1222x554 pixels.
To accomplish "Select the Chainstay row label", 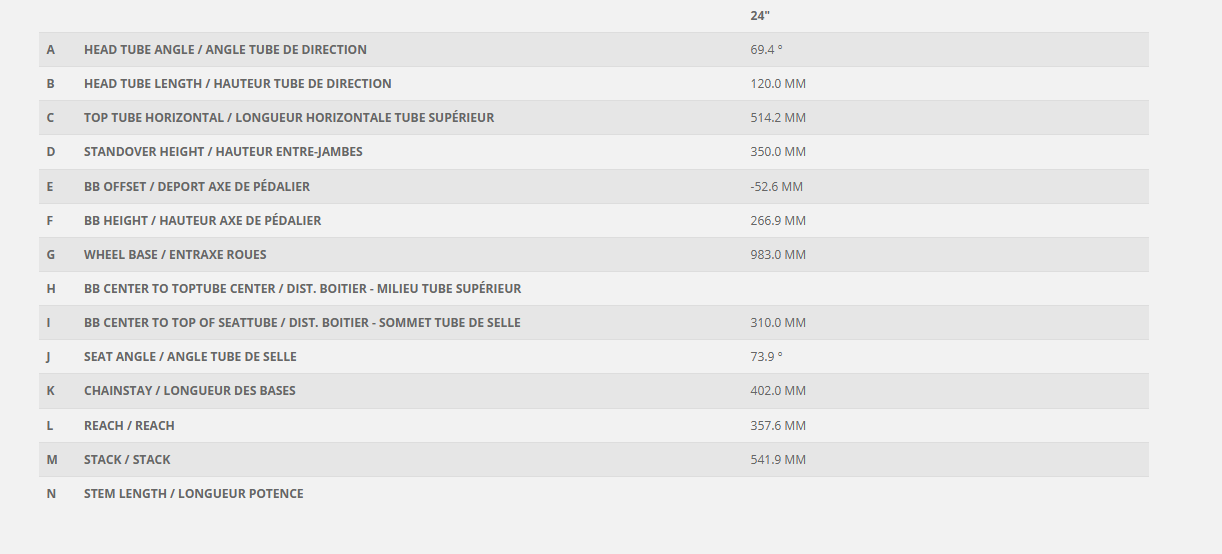I will tap(189, 391).
